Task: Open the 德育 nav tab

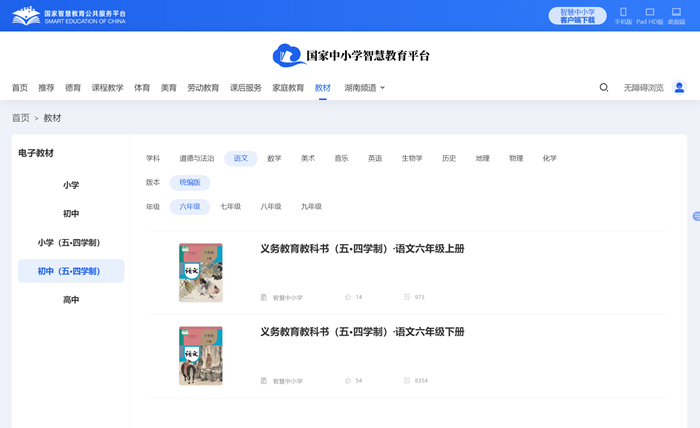Action: (73, 87)
